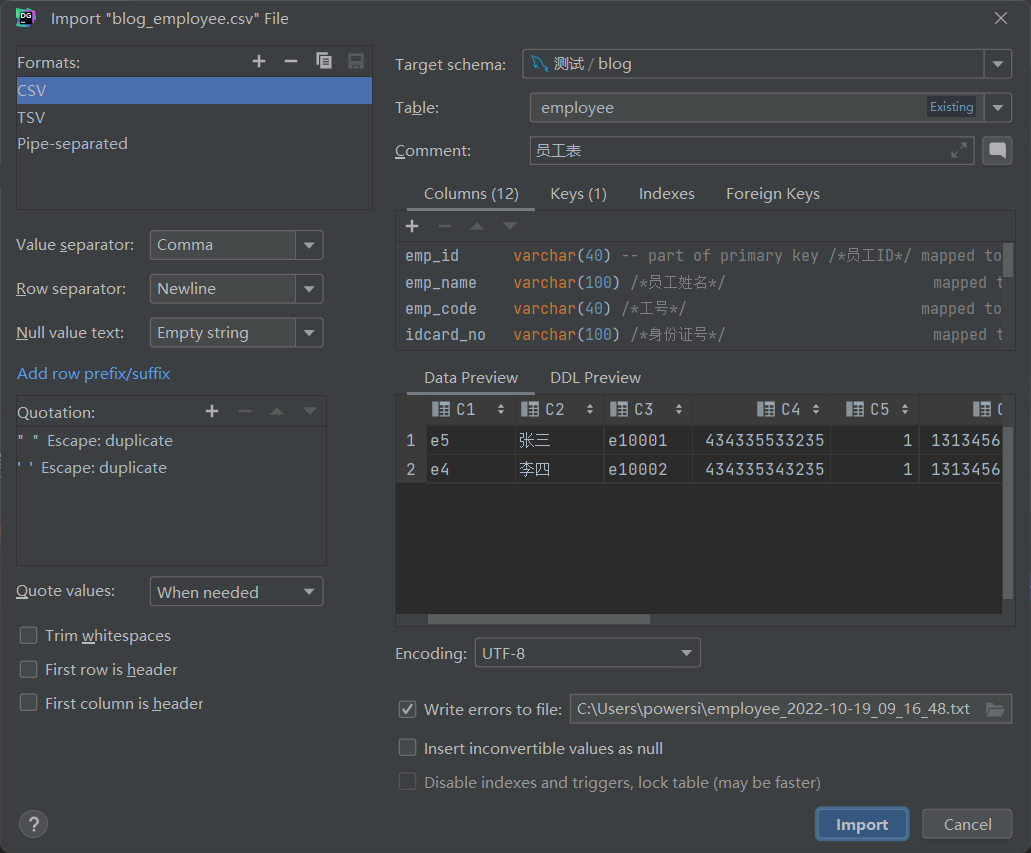Expand the Table name dropdown arrow
This screenshot has height=853, width=1031.
[997, 107]
